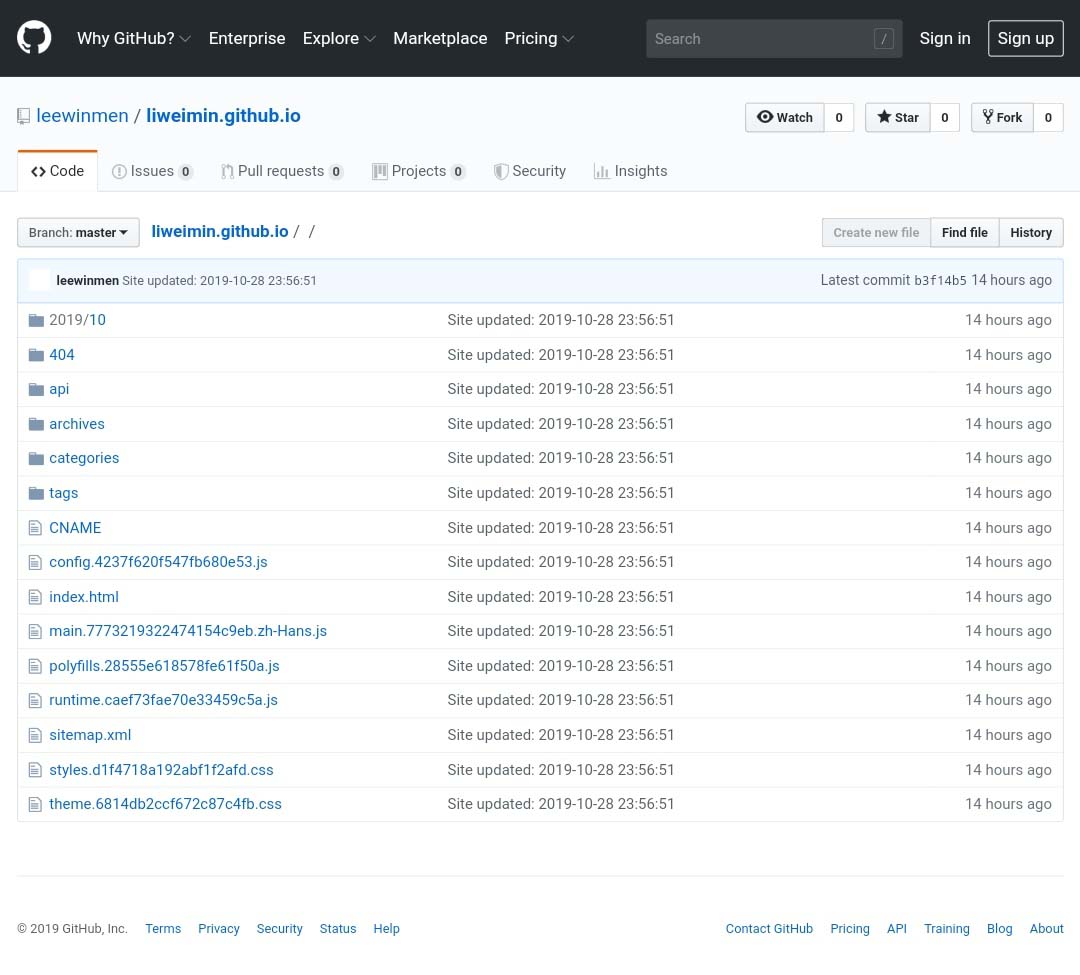
Task: Click the folder icon beside archives
Action: (x=36, y=424)
